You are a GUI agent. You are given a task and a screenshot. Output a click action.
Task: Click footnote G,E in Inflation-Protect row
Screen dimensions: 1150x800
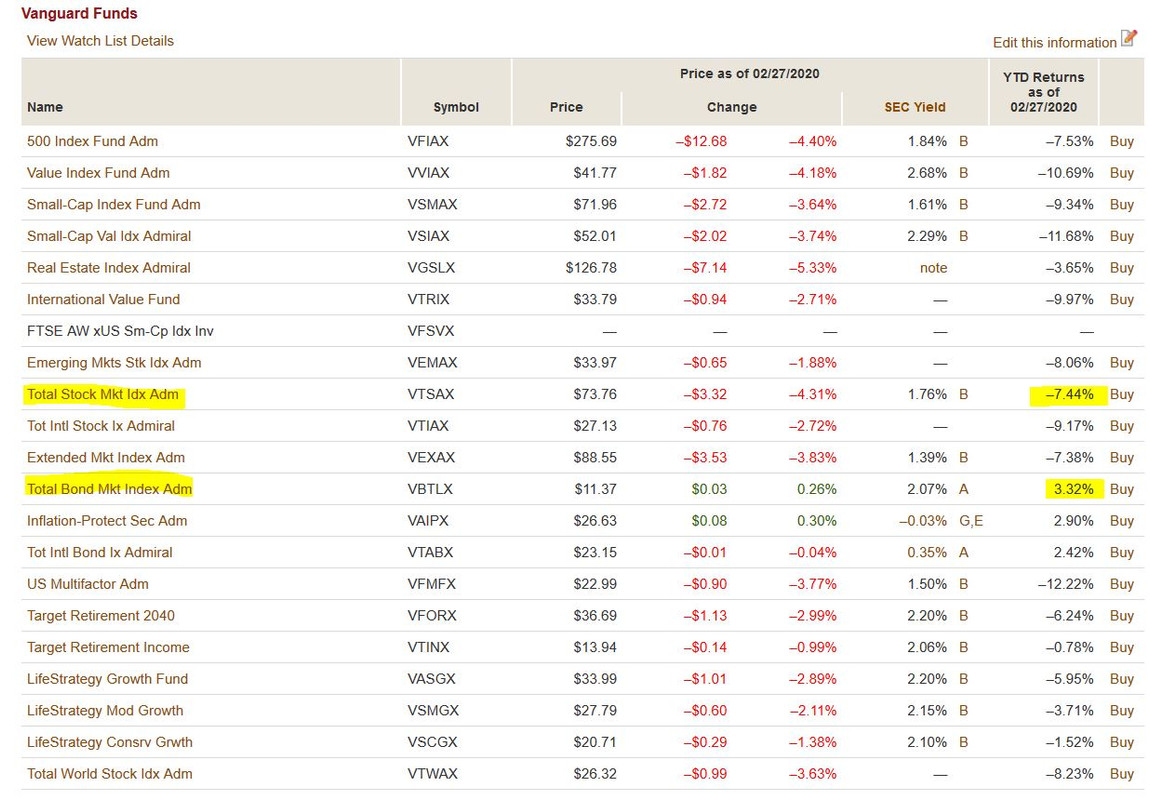click(x=971, y=520)
